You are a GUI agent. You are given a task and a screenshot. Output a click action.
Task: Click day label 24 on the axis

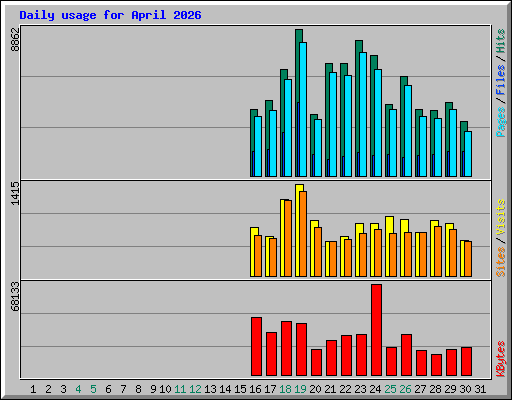[x=375, y=389]
